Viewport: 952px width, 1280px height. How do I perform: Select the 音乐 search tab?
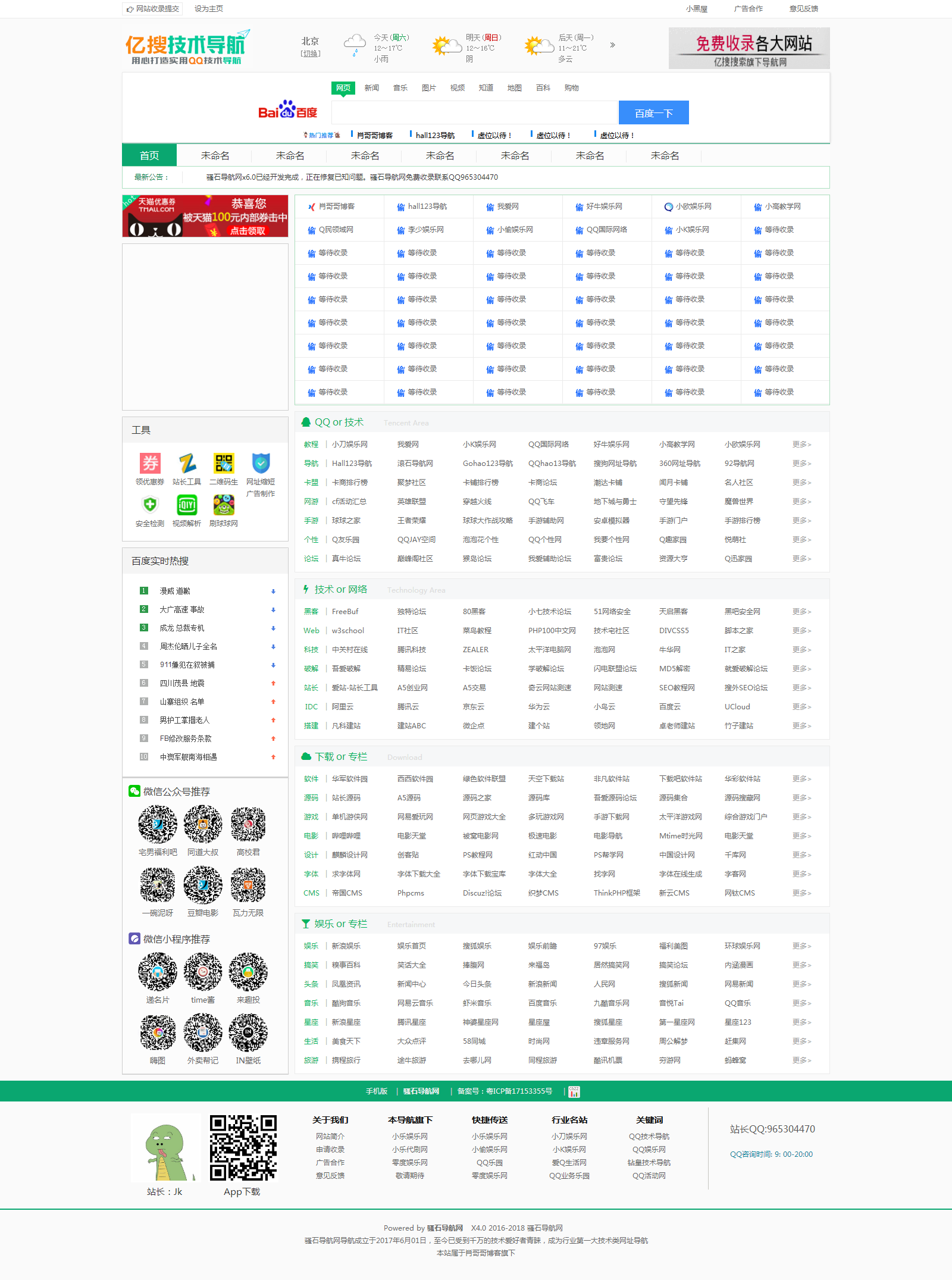(400, 88)
